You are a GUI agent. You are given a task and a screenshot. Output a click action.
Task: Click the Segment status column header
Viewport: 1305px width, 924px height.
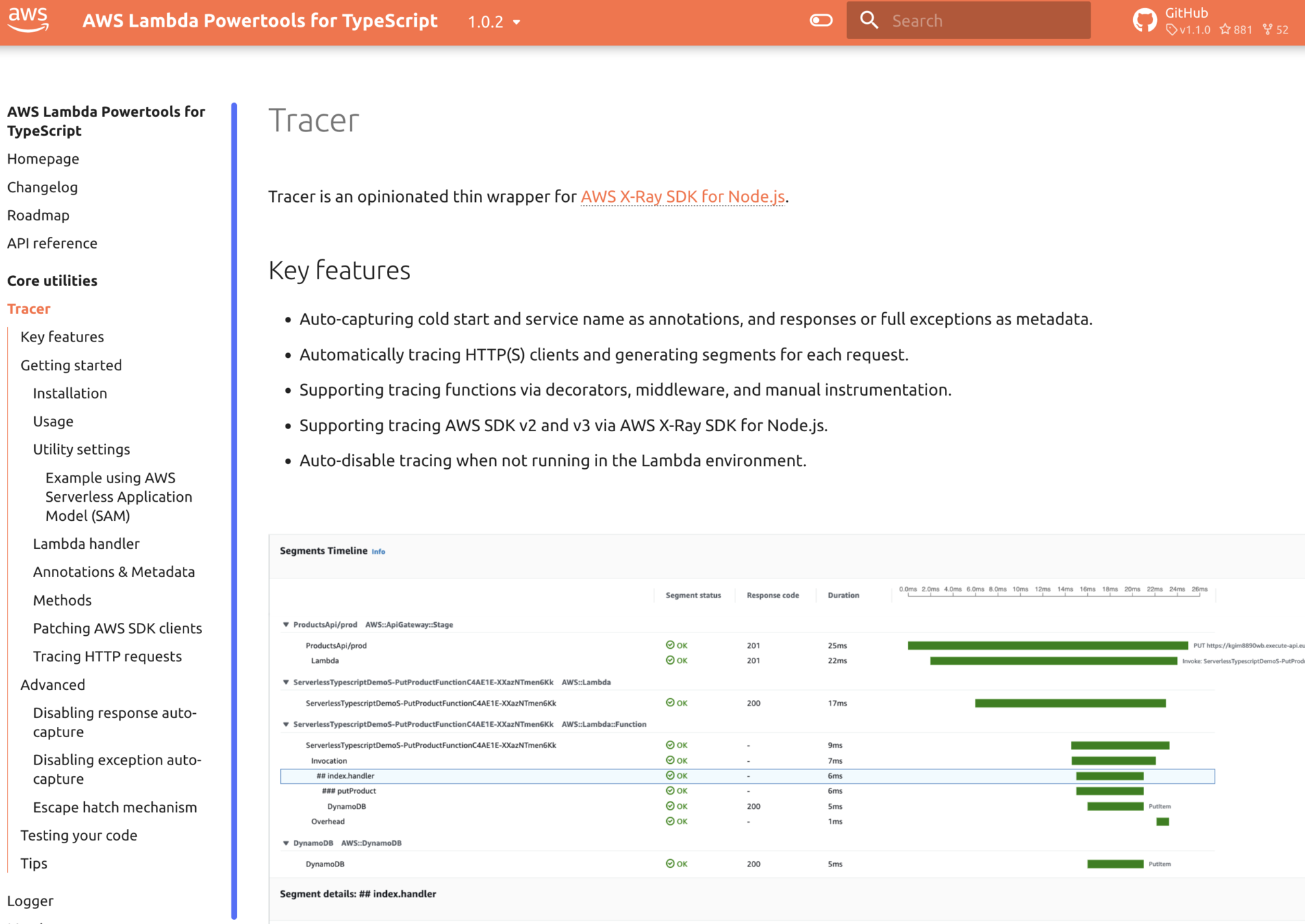(x=693, y=595)
